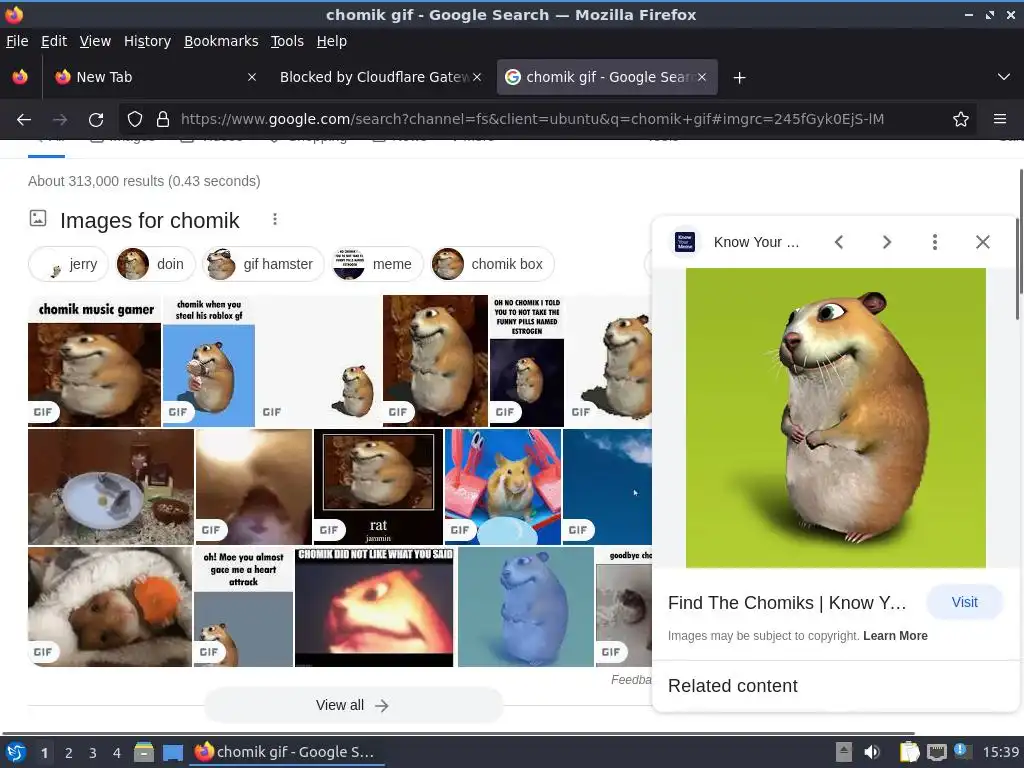Switch to workspace 2
The image size is (1024, 768).
click(69, 753)
